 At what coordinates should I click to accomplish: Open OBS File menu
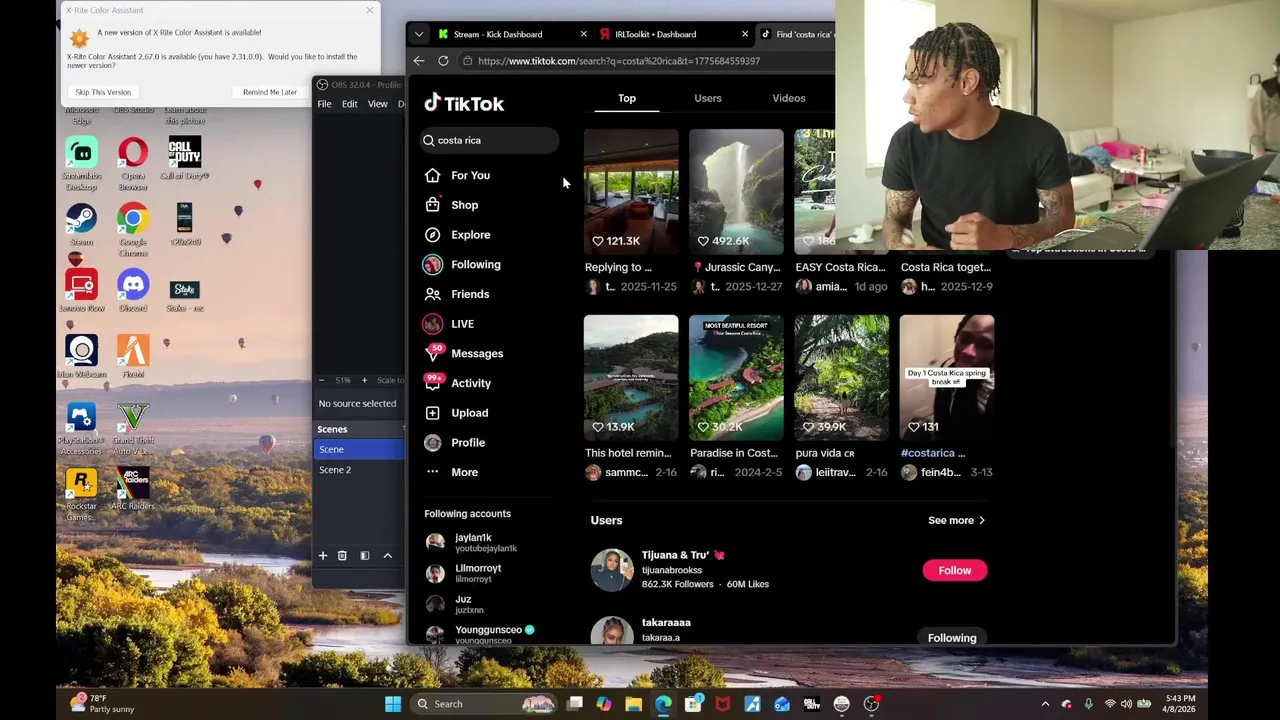pyautogui.click(x=325, y=104)
